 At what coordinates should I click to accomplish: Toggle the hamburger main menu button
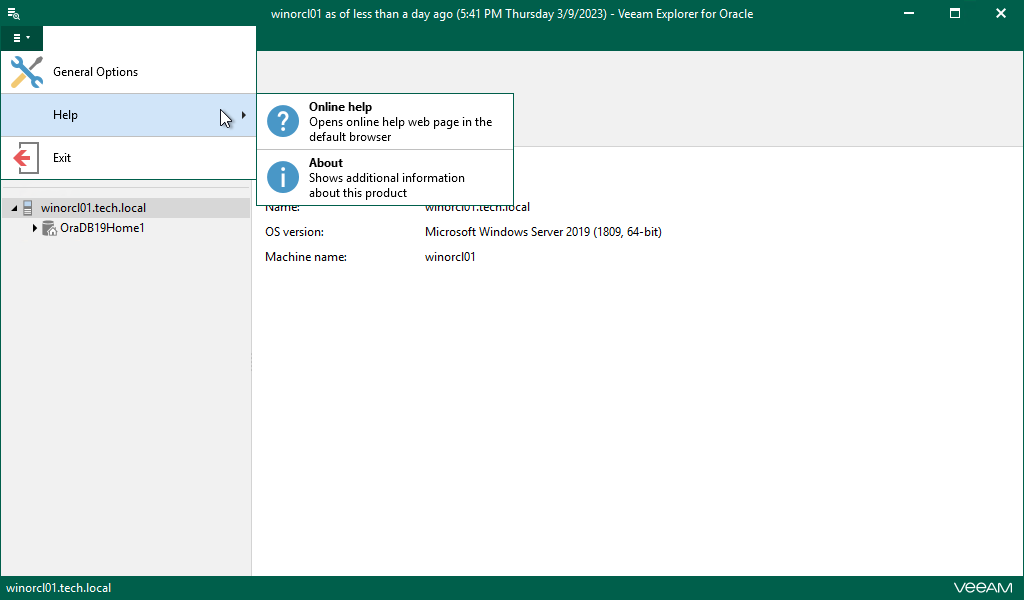coord(22,38)
